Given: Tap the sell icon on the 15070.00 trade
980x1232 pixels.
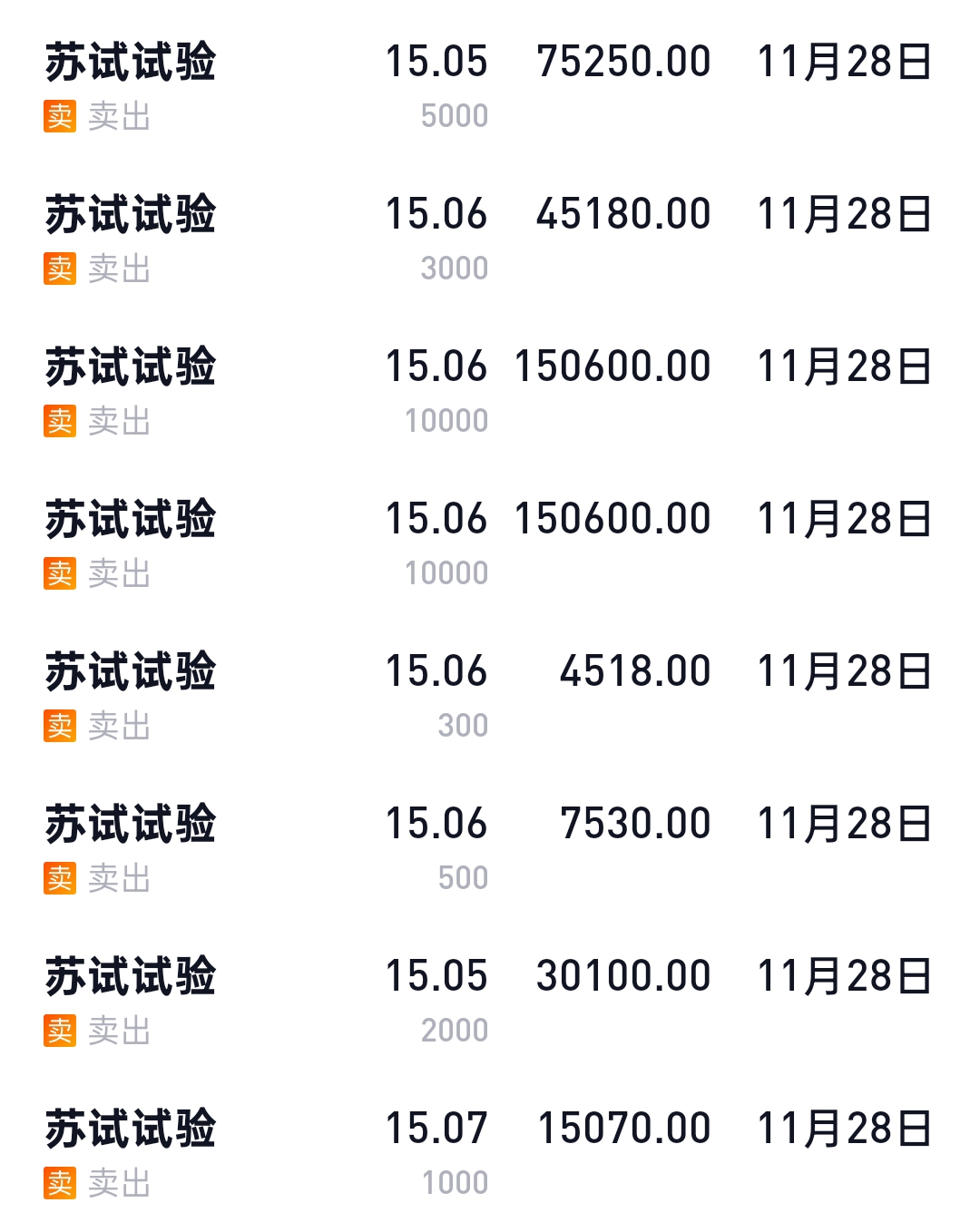Looking at the screenshot, I should tap(60, 1183).
